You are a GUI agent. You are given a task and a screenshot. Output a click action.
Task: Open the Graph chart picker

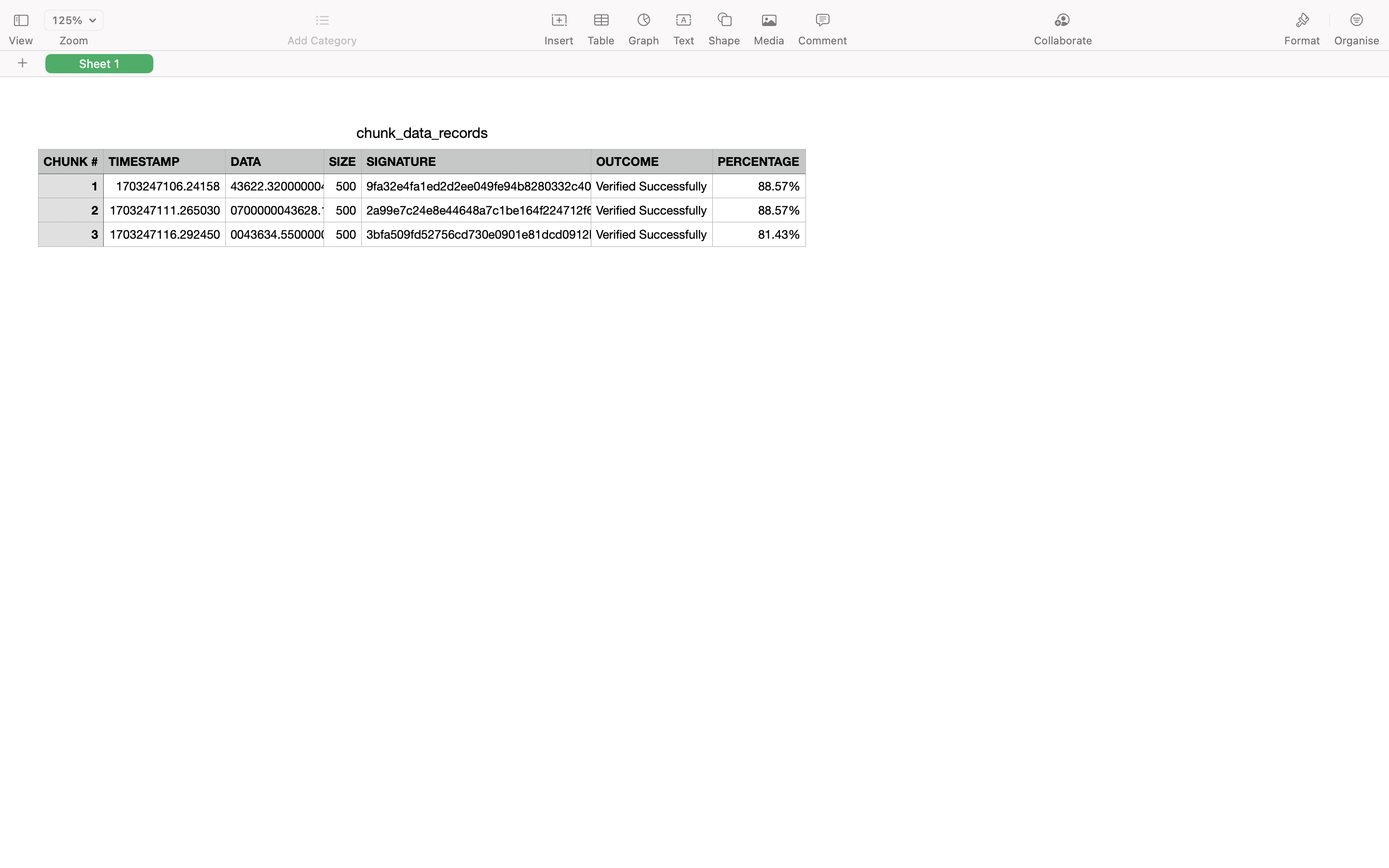(643, 21)
